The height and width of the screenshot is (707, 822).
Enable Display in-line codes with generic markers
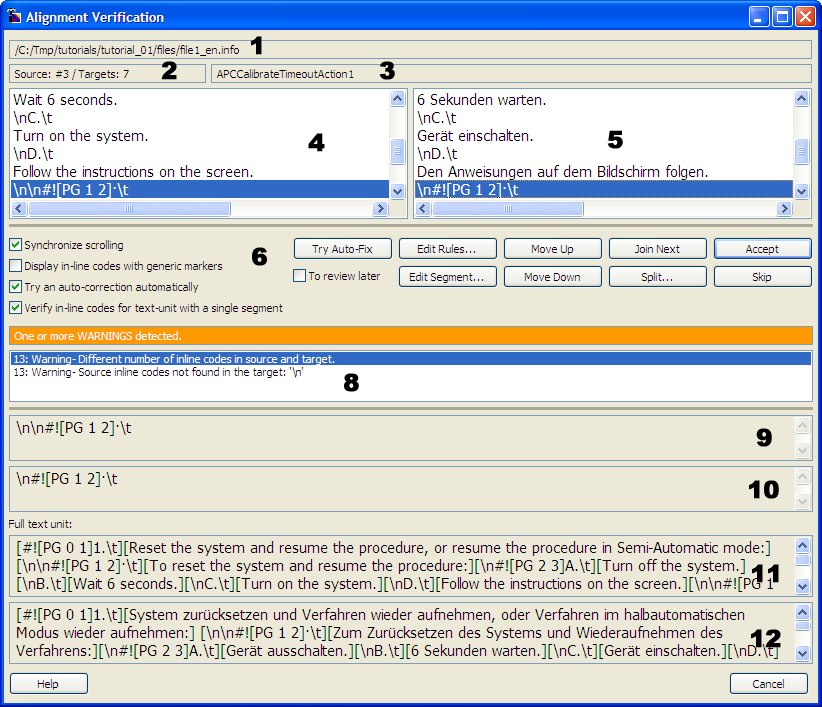click(15, 266)
